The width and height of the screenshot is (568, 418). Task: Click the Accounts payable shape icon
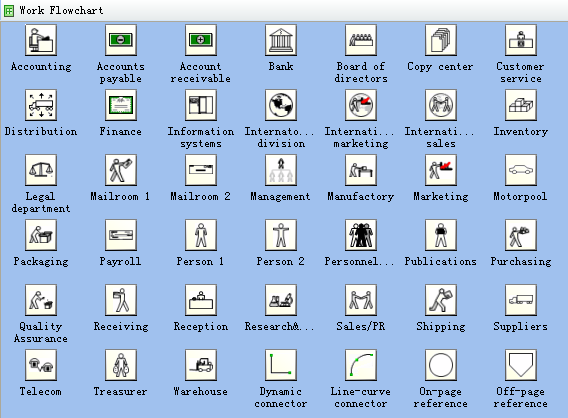tap(121, 40)
